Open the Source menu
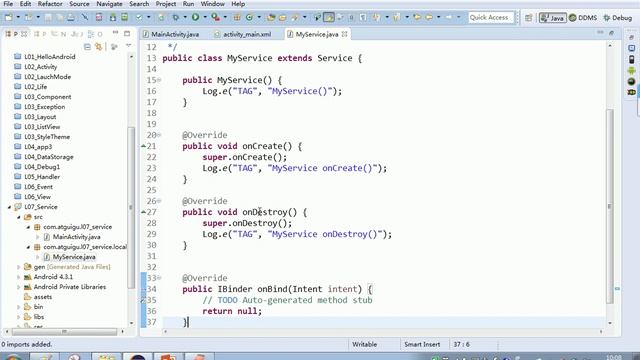 click(x=79, y=4)
